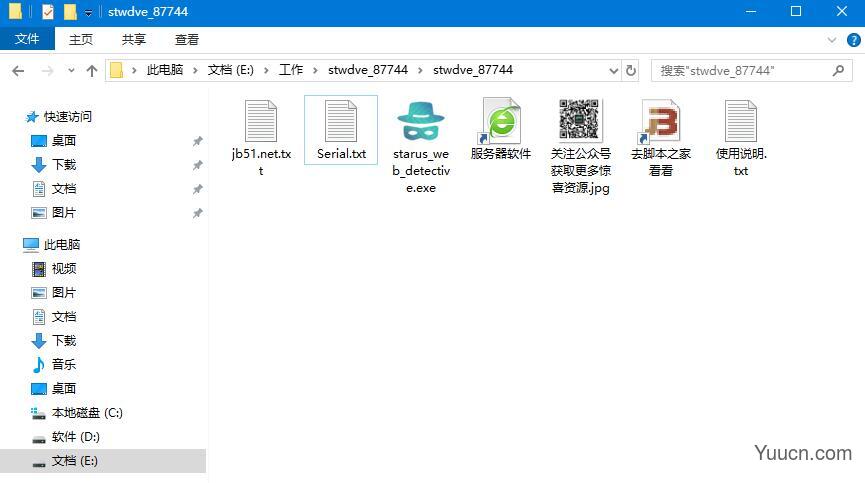Go forward with the forward arrow
The width and height of the screenshot is (865, 483).
(x=47, y=71)
